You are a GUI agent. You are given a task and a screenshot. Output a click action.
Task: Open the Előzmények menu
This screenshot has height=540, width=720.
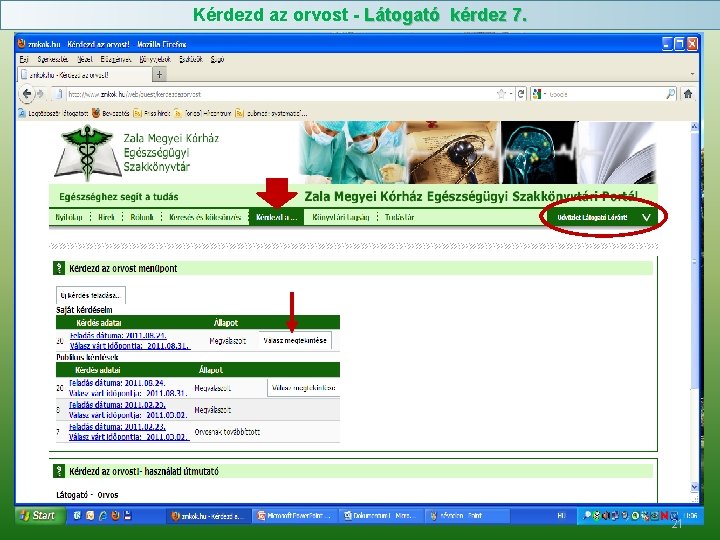click(116, 59)
